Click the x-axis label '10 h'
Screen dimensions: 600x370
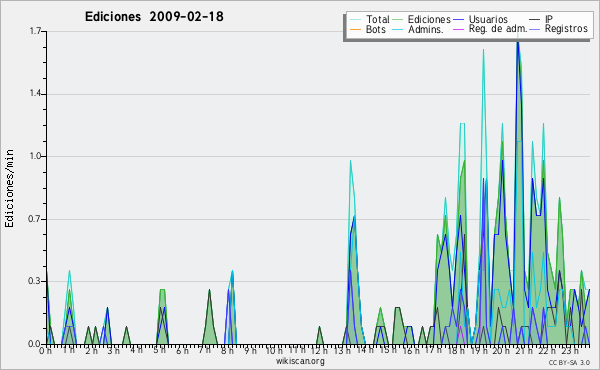point(274,351)
